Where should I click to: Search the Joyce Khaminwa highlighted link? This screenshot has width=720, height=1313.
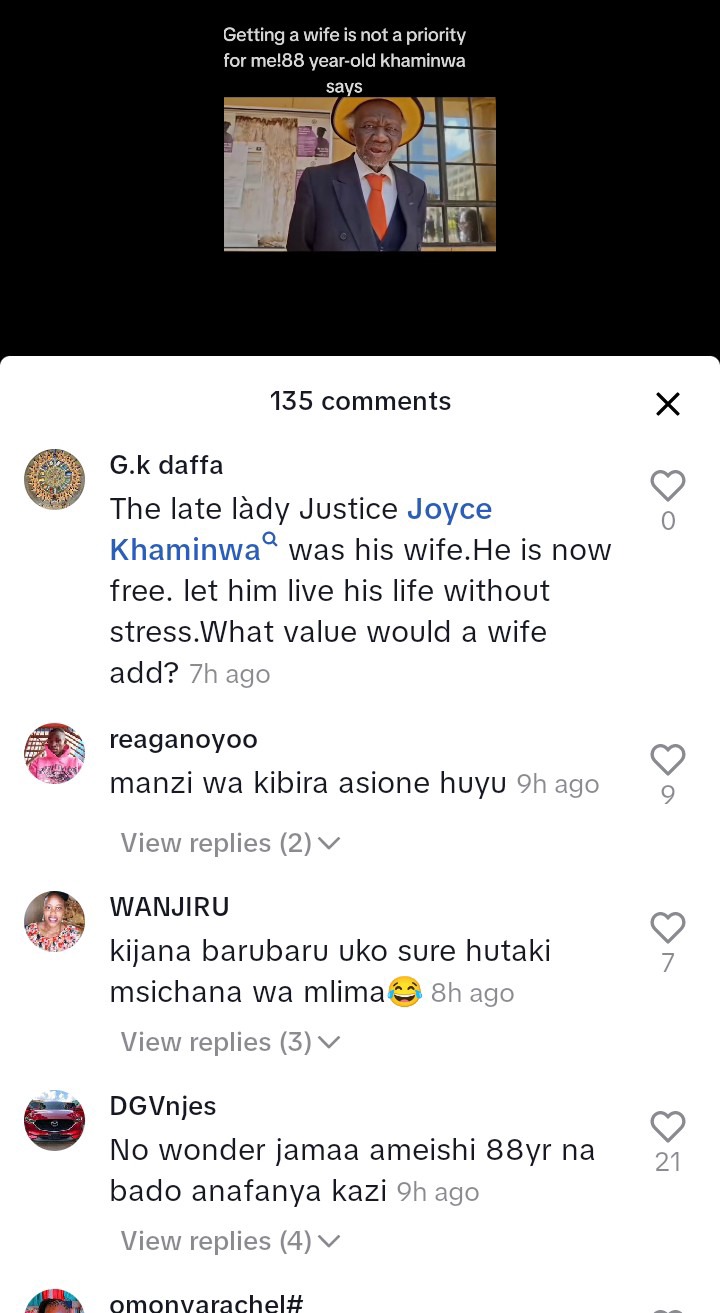click(300, 529)
